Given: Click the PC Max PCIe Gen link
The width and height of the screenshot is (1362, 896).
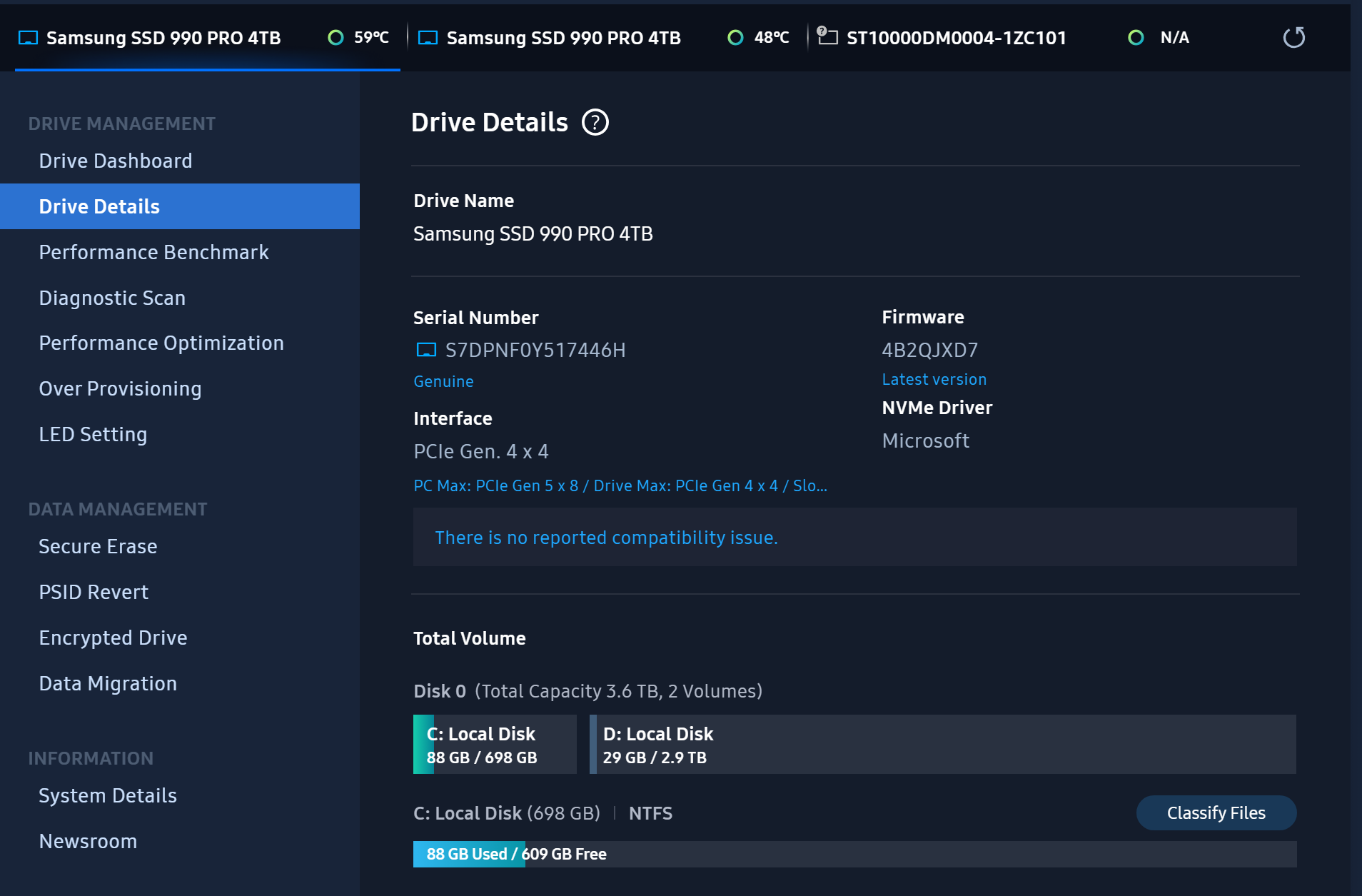Looking at the screenshot, I should pyautogui.click(x=620, y=485).
